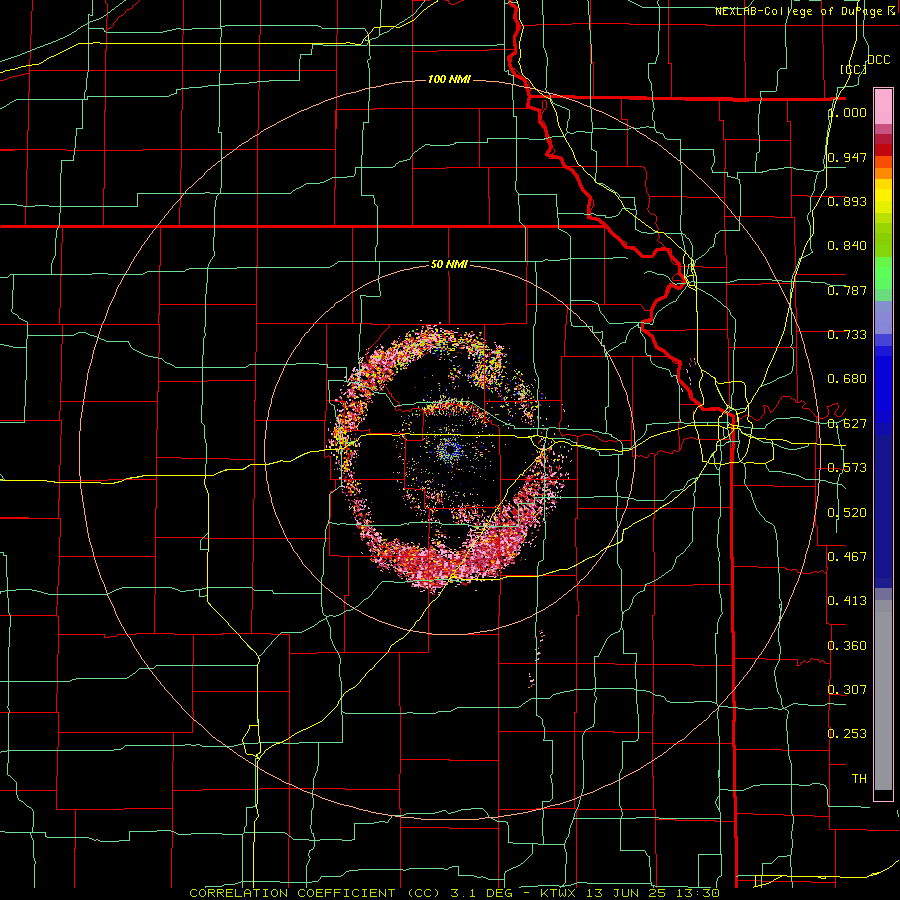Click the 0.787 legend value

click(847, 290)
